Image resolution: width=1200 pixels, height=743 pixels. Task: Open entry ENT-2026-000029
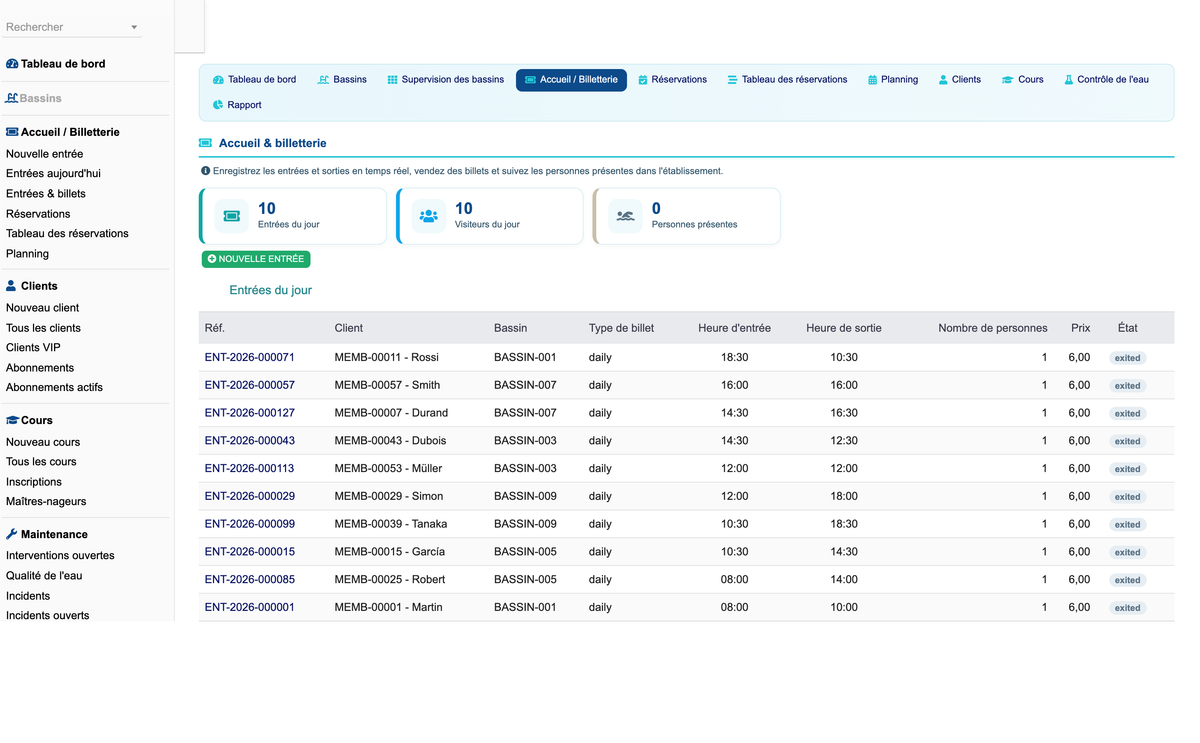point(250,496)
